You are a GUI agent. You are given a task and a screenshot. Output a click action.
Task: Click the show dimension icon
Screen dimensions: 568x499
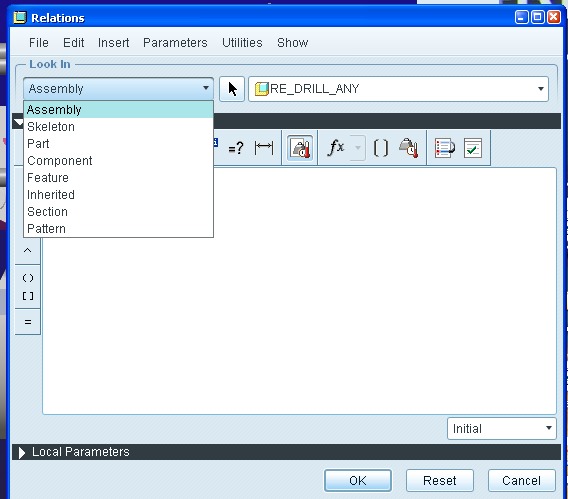264,148
